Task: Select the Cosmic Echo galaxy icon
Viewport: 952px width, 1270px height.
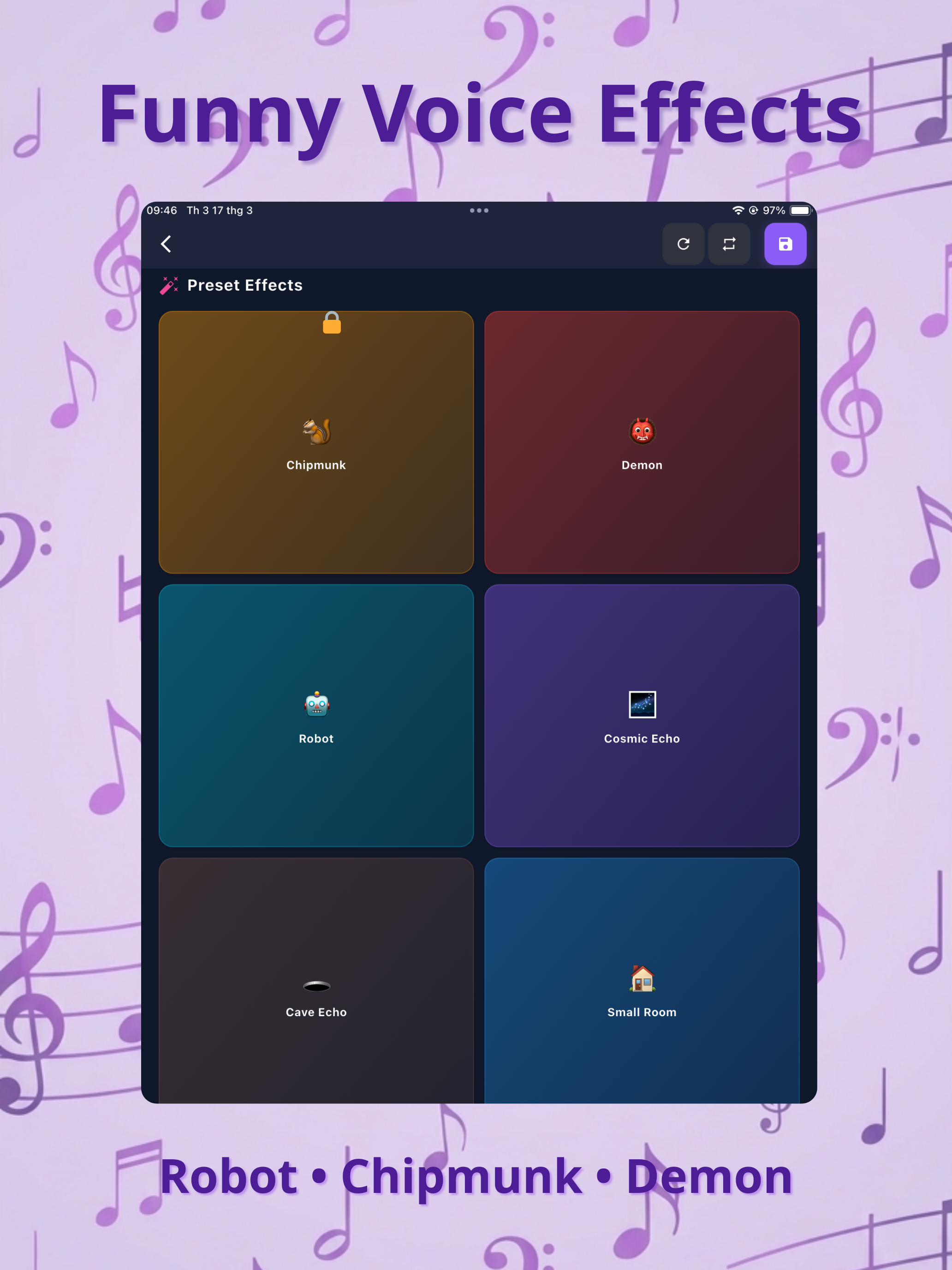Action: (x=642, y=705)
